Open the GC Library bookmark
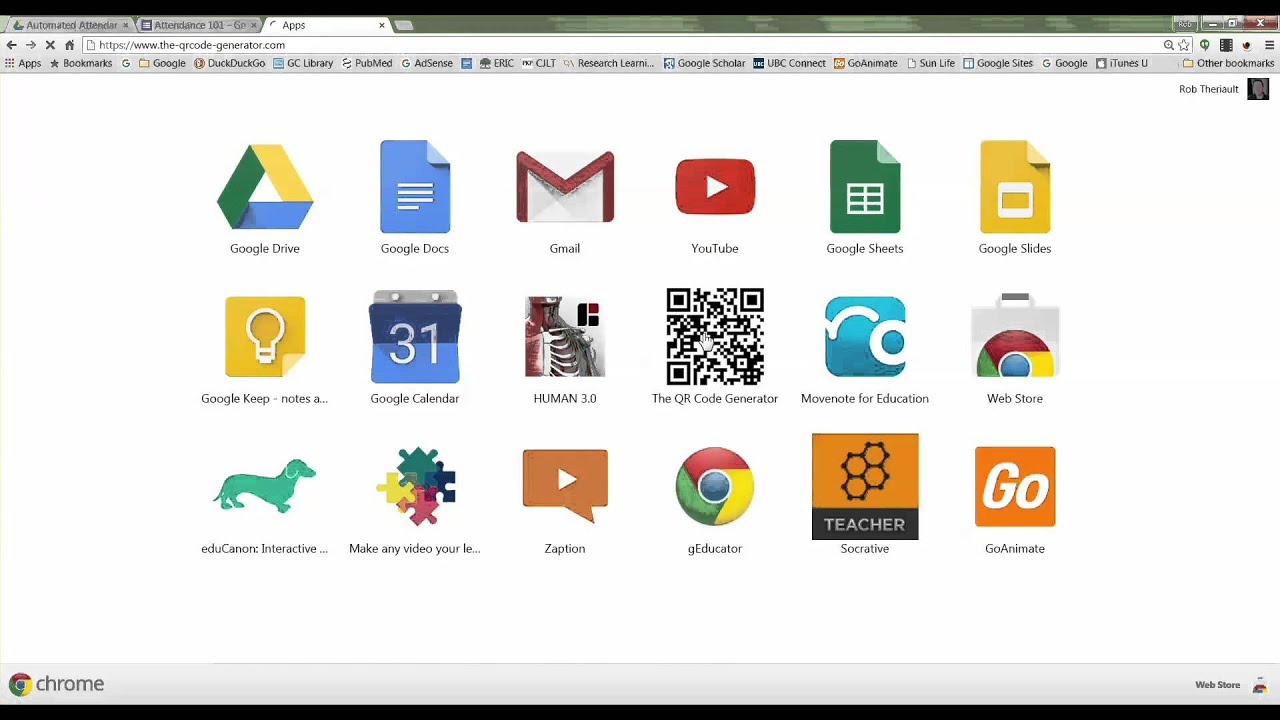1280x720 pixels. click(303, 63)
